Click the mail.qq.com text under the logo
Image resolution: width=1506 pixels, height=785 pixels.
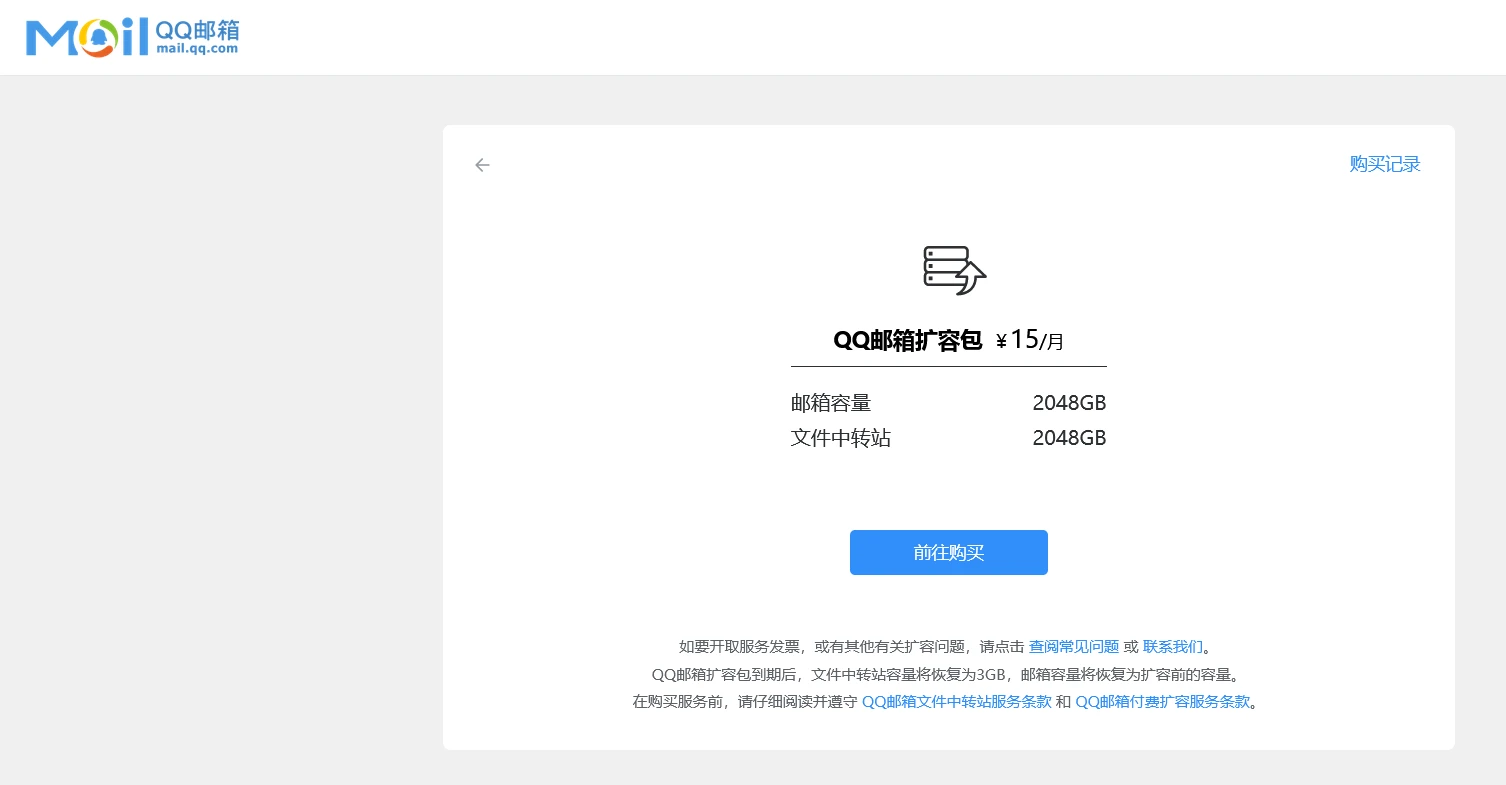tap(197, 48)
